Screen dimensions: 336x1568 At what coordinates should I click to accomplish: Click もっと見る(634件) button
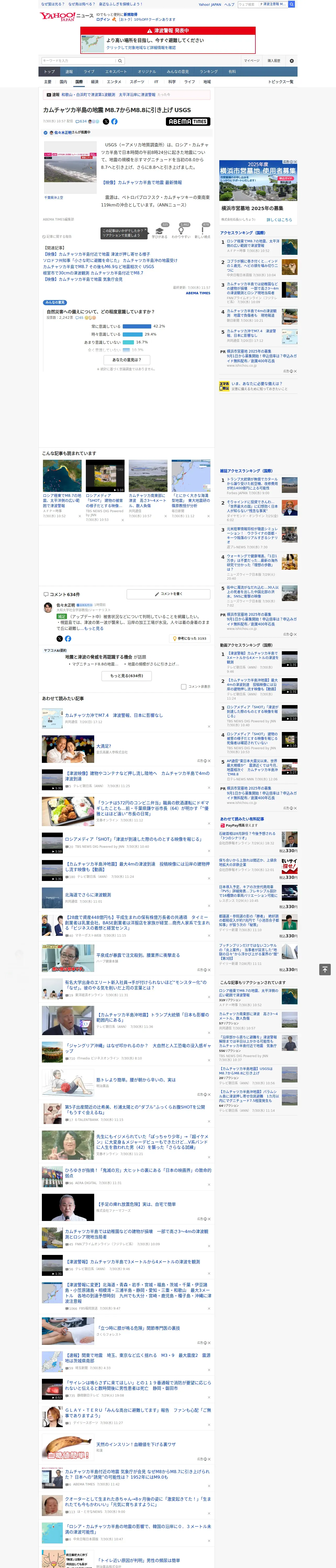coord(127,676)
